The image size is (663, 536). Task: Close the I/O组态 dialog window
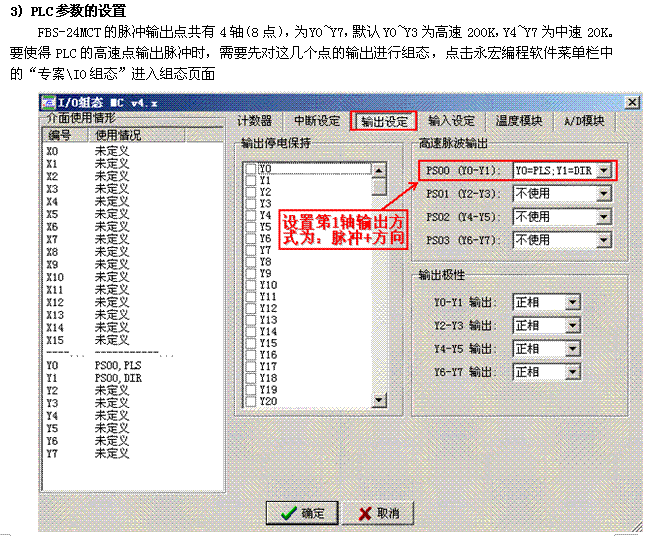pyautogui.click(x=631, y=103)
